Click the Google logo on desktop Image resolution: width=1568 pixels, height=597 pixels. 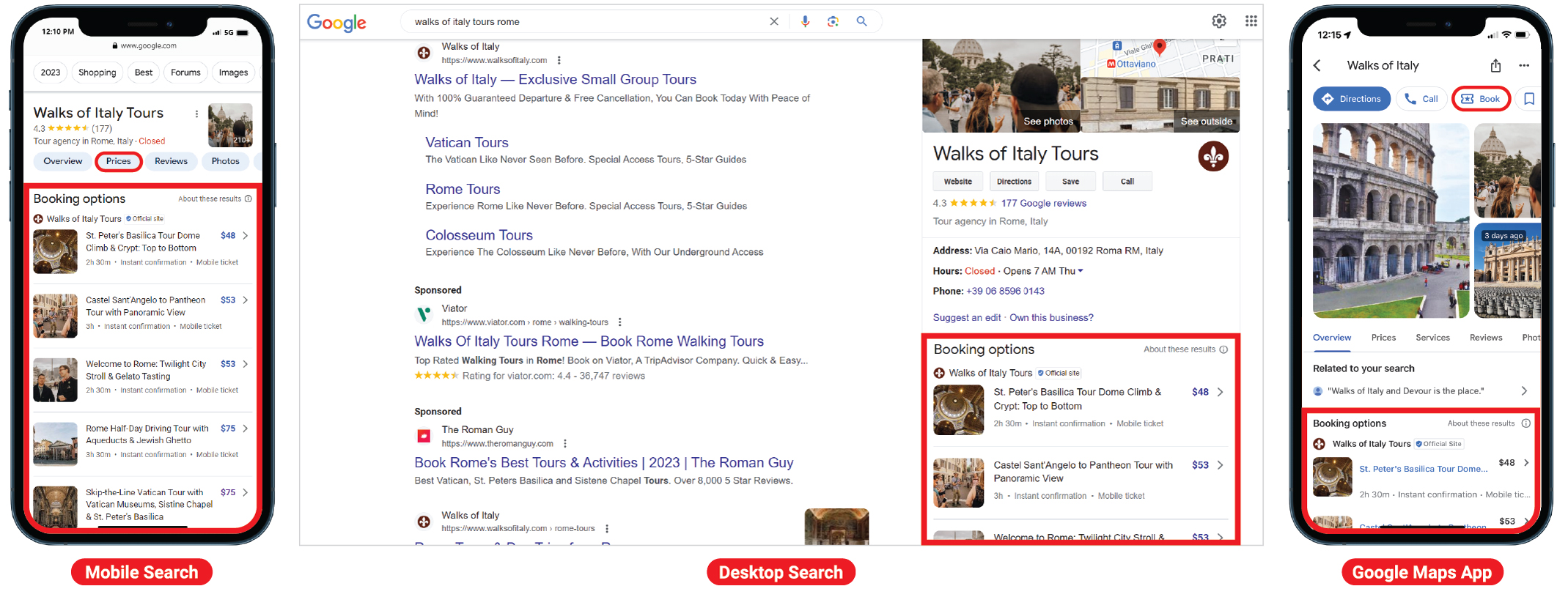(336, 23)
